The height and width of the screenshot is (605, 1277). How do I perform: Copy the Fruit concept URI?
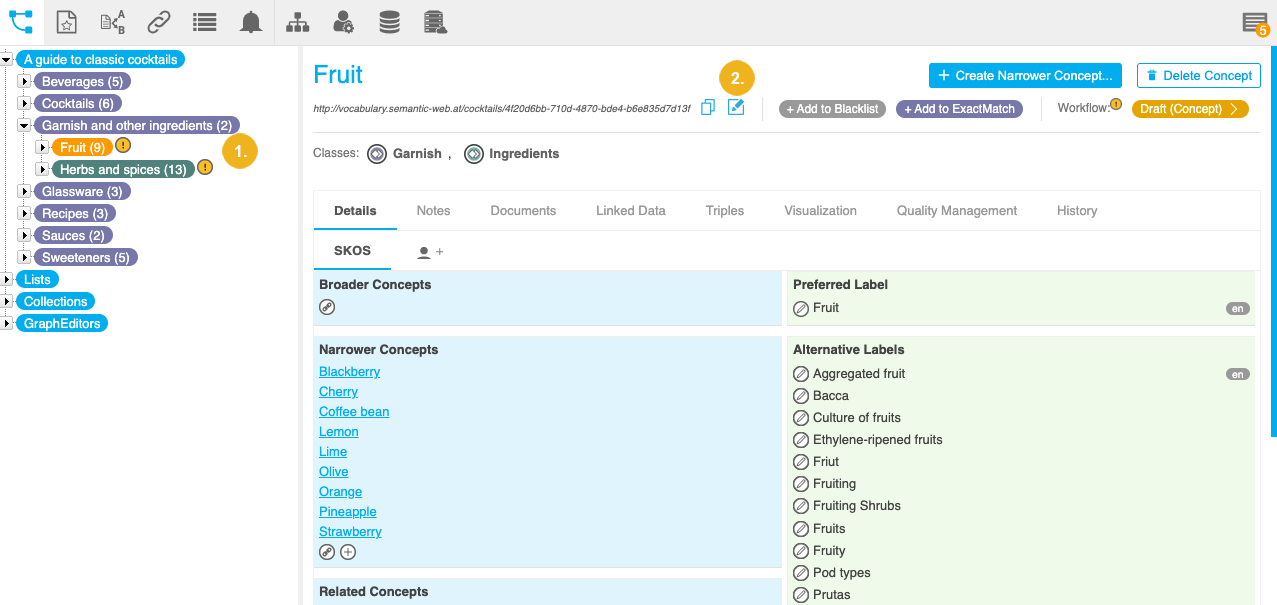coord(708,108)
